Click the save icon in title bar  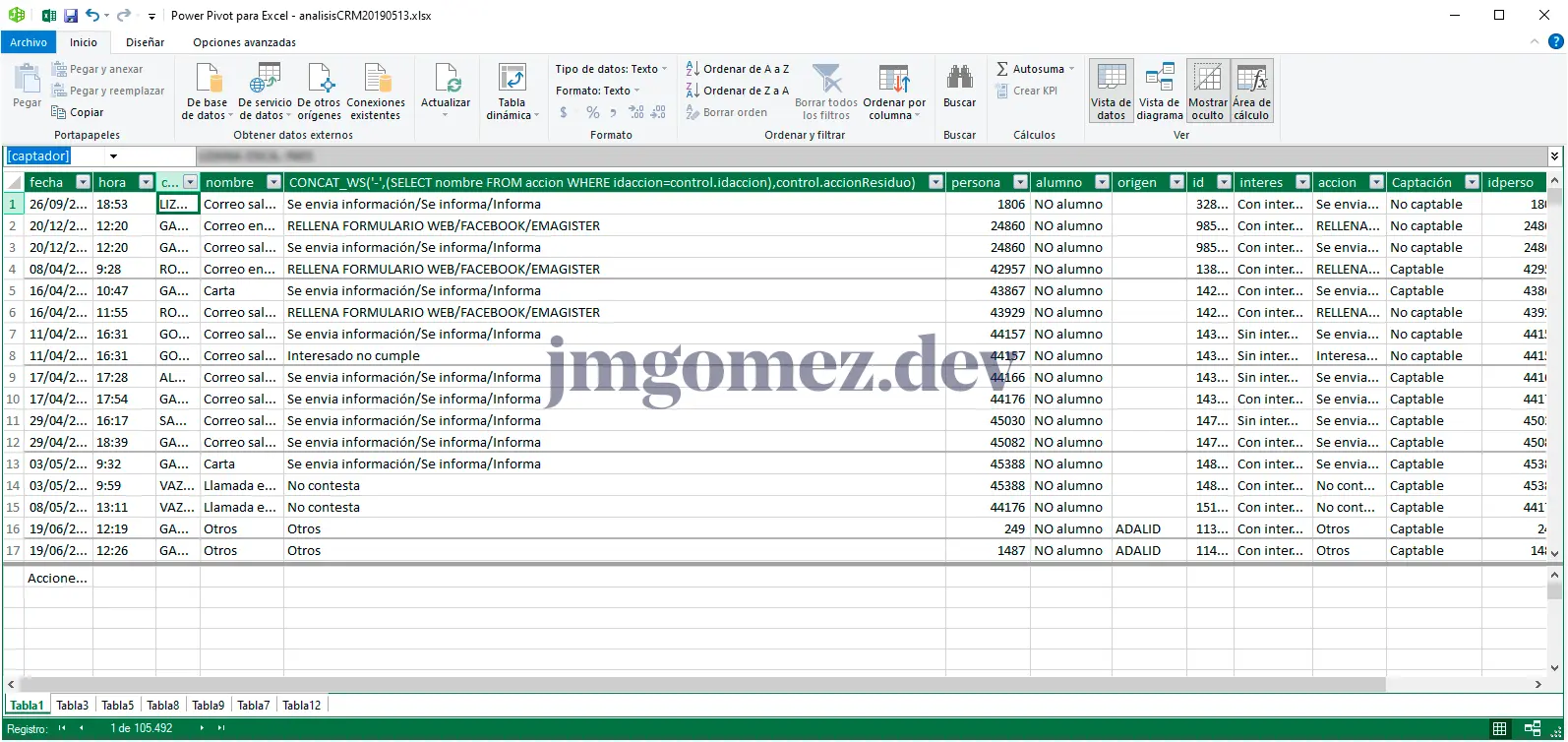pyautogui.click(x=70, y=16)
